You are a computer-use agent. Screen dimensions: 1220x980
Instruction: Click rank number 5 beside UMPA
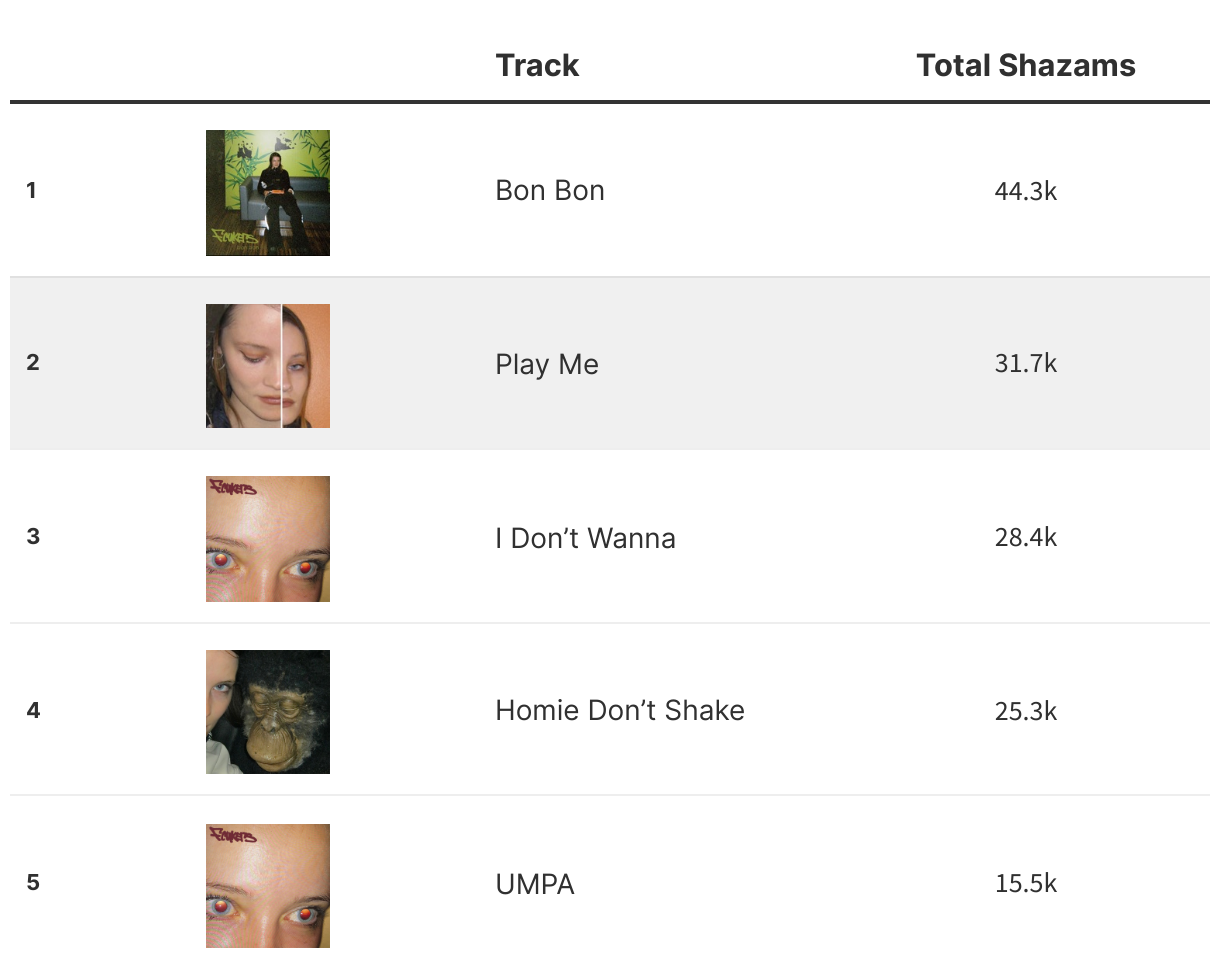[x=33, y=882]
